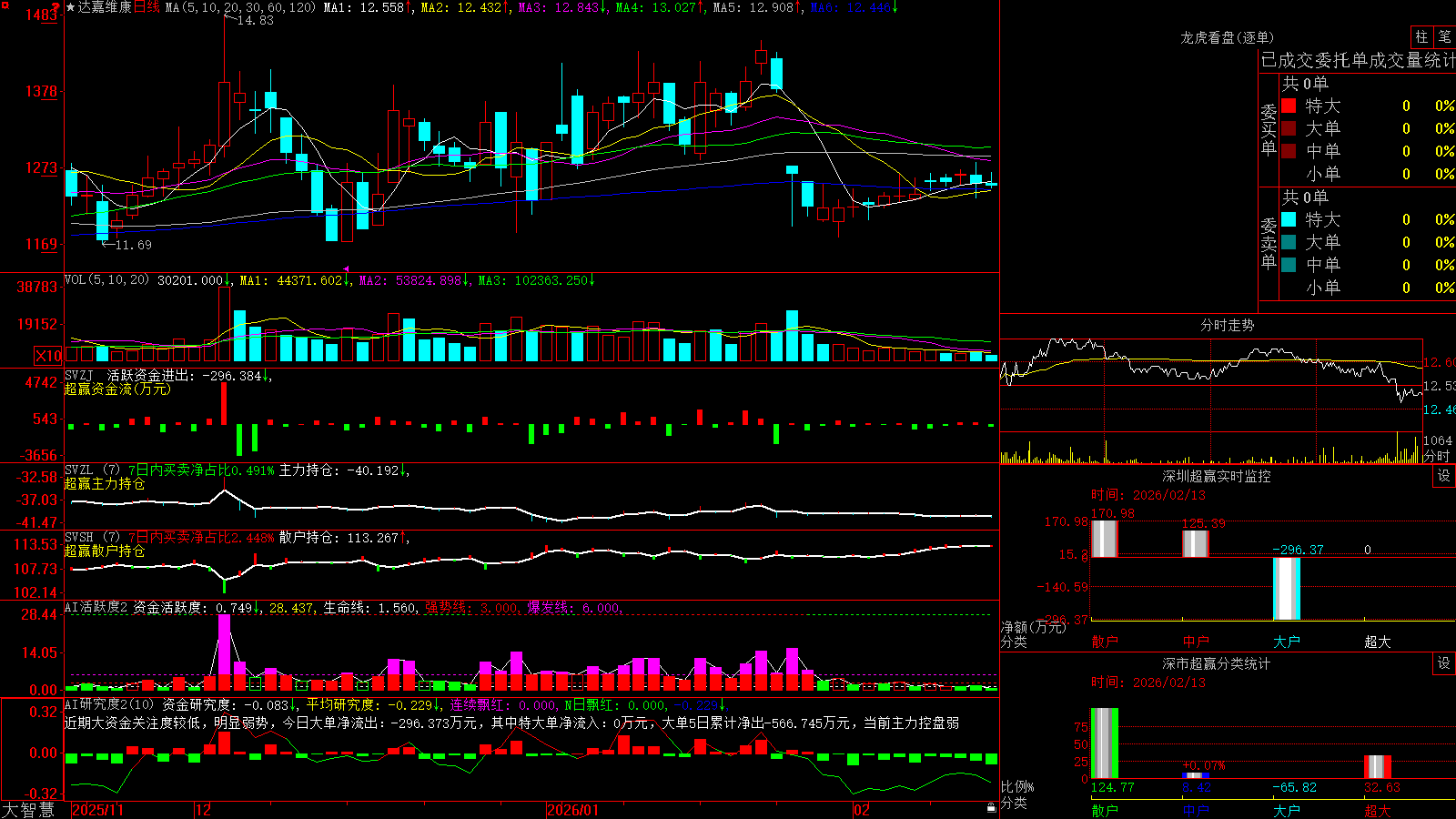Click the 超赢散户持仓 label
This screenshot has width=1456, height=819.
[105, 551]
